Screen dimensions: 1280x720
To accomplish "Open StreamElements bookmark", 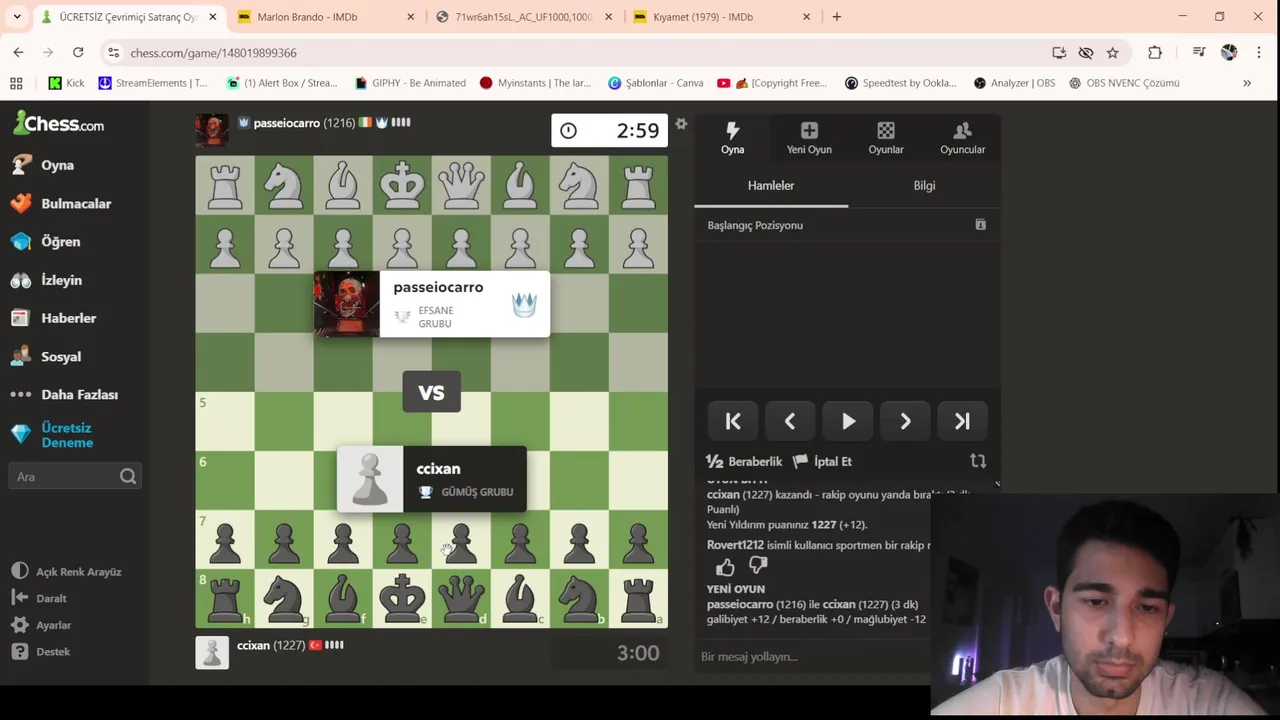I will pos(153,83).
